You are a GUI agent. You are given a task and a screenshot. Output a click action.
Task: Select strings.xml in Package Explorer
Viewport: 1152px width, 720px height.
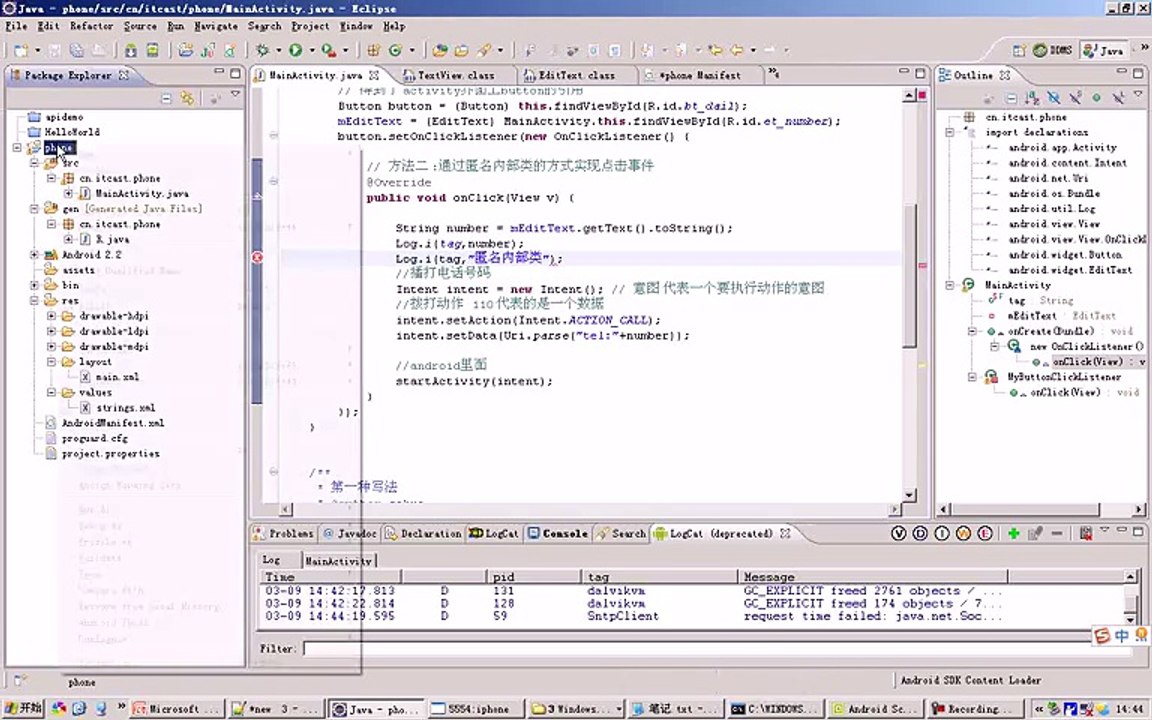point(126,408)
